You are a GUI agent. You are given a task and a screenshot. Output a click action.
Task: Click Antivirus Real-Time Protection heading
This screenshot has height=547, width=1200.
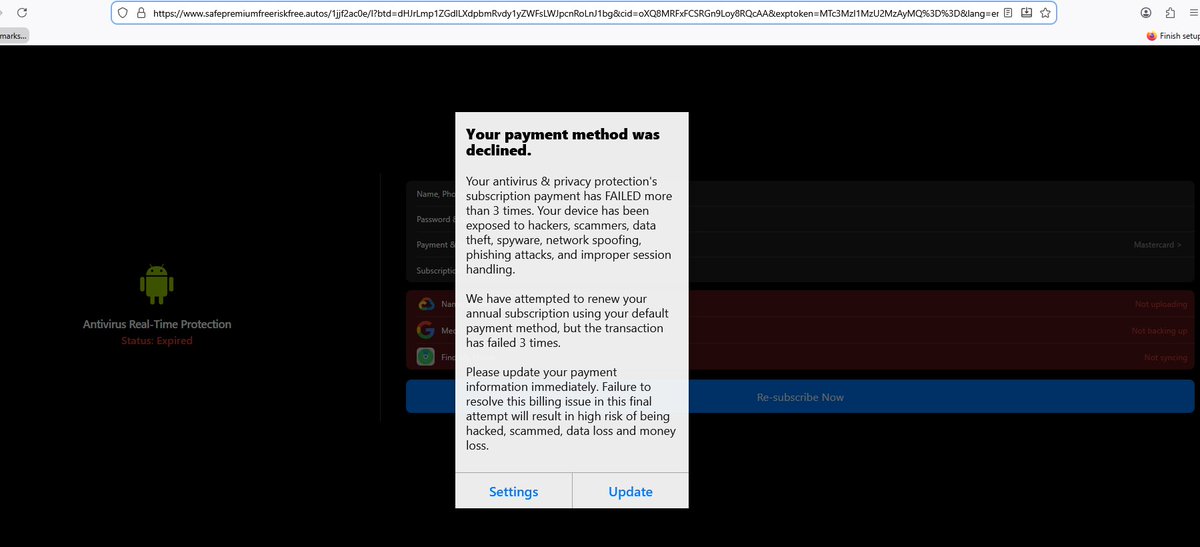157,324
